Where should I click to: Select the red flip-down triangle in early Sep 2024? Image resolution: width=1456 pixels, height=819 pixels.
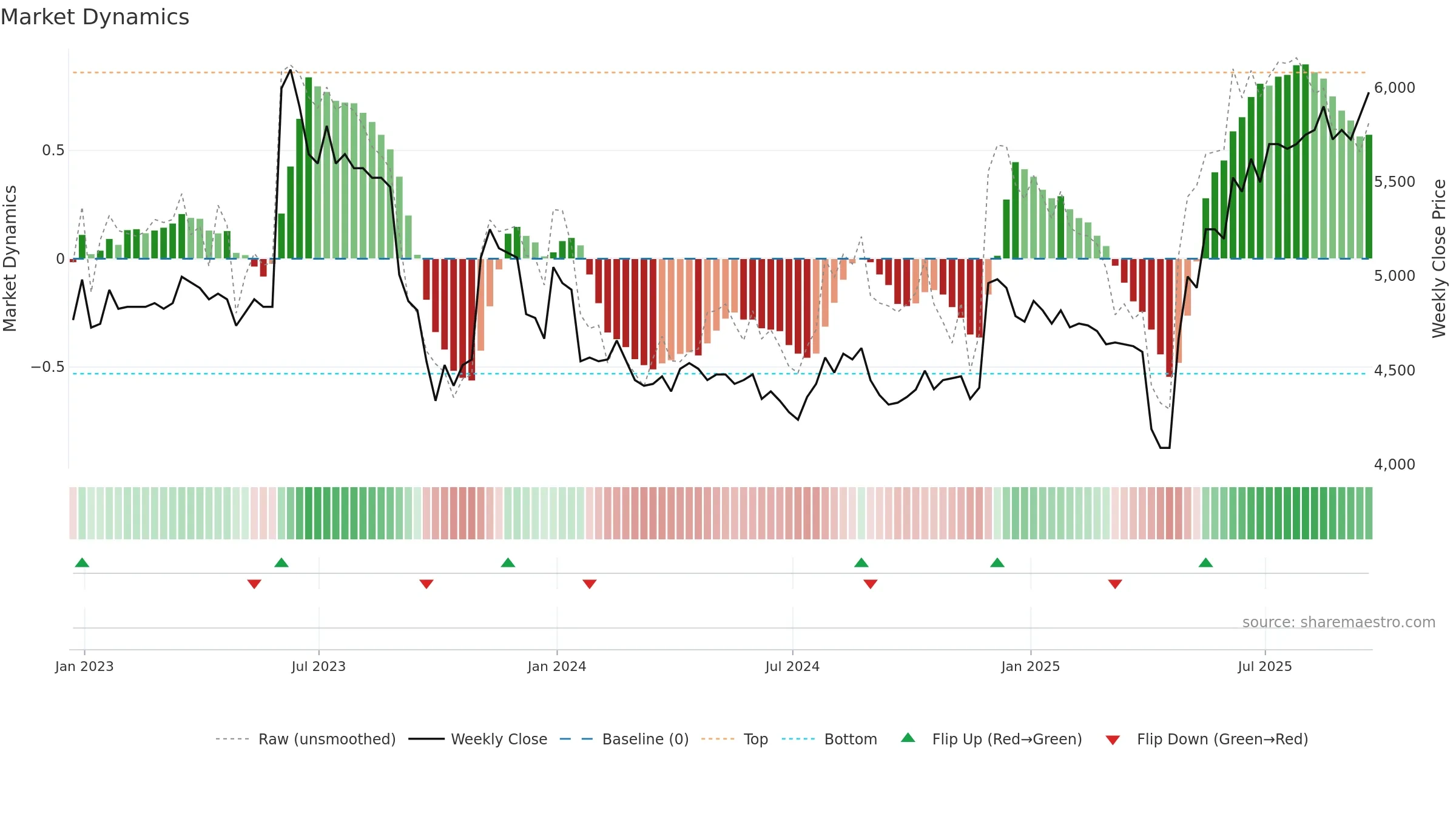(871, 584)
